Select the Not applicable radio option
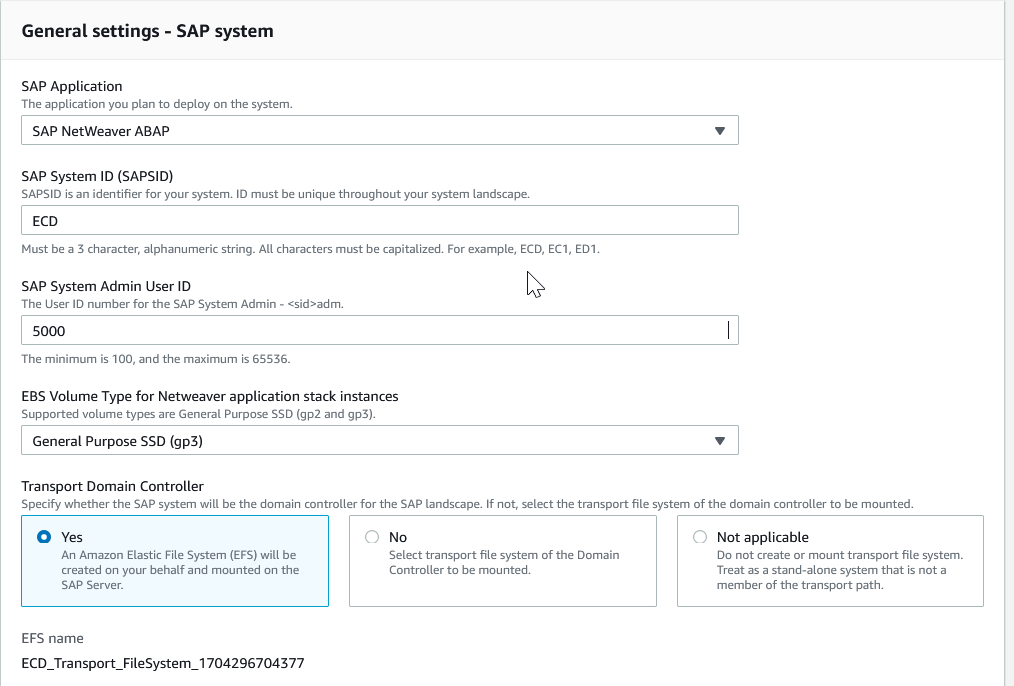Image resolution: width=1014 pixels, height=686 pixels. [x=700, y=537]
